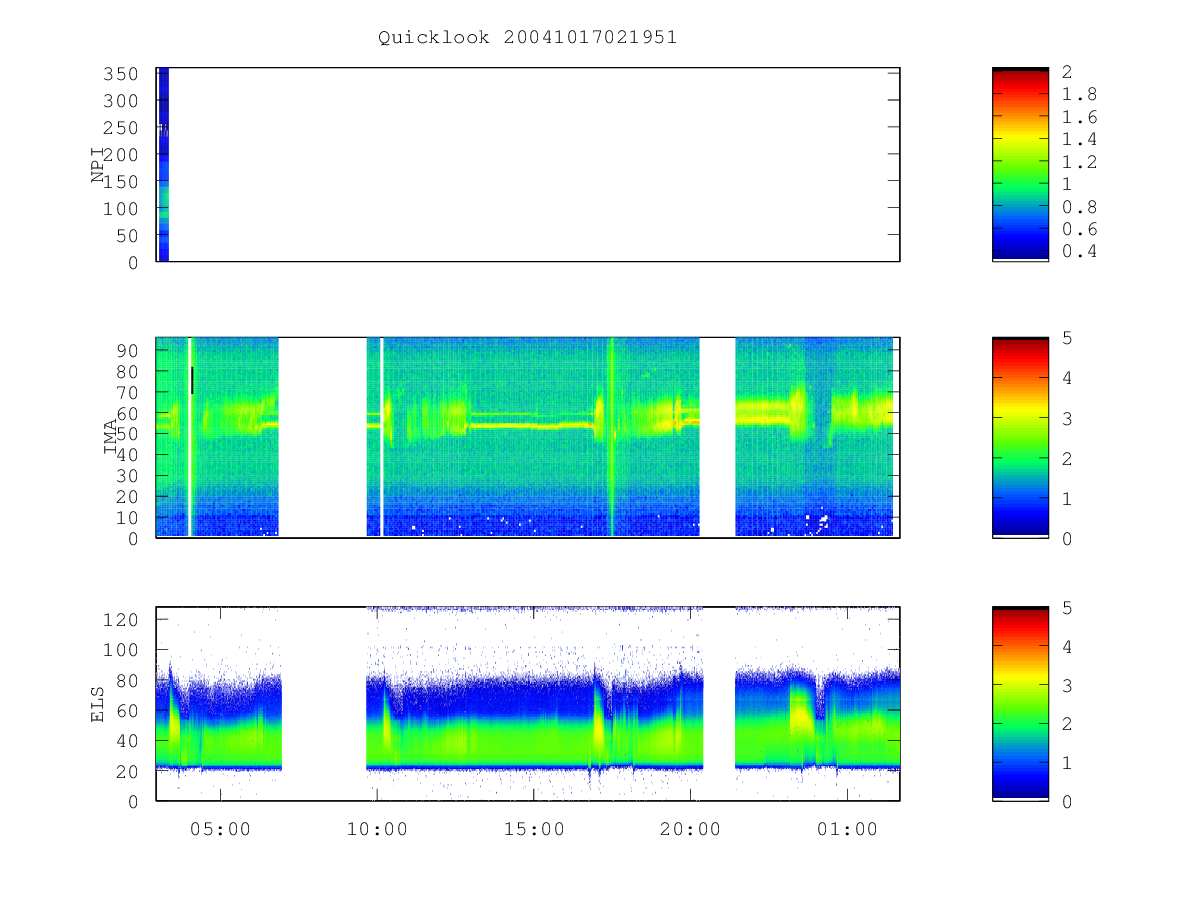Image resolution: width=1200 pixels, height=900 pixels.
Task: Click the 70 tick on IMA axis
Action: pyautogui.click(x=127, y=392)
